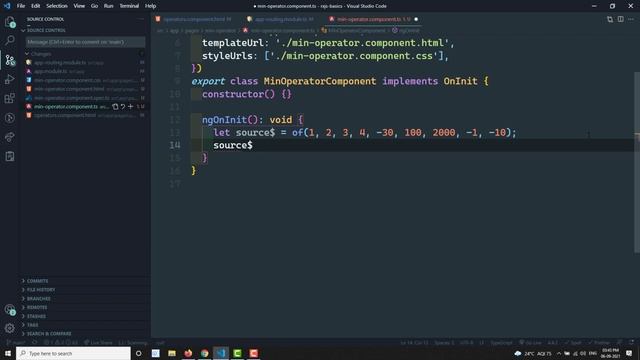Click Live Share in status bar
640x360 pixels.
pos(98,342)
